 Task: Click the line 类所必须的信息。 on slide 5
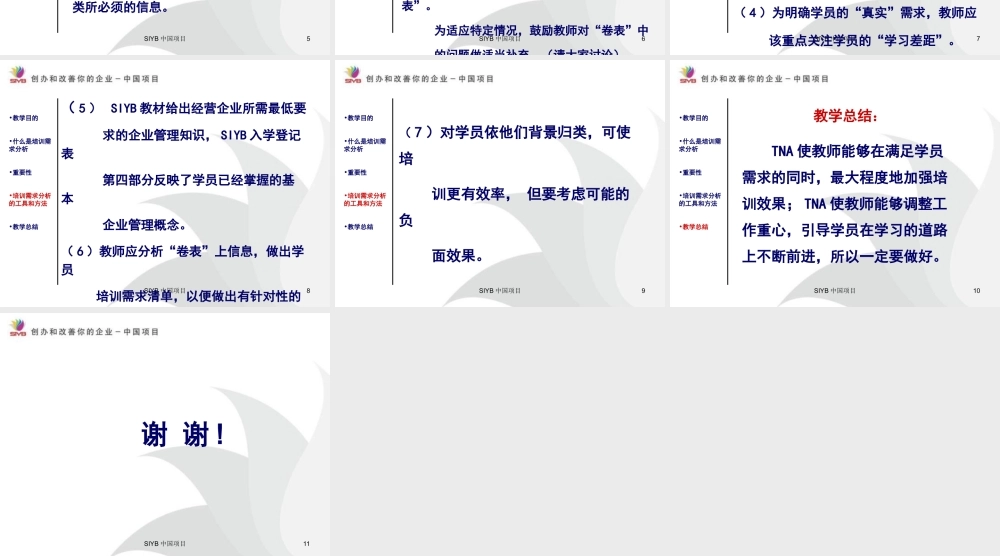pos(121,8)
